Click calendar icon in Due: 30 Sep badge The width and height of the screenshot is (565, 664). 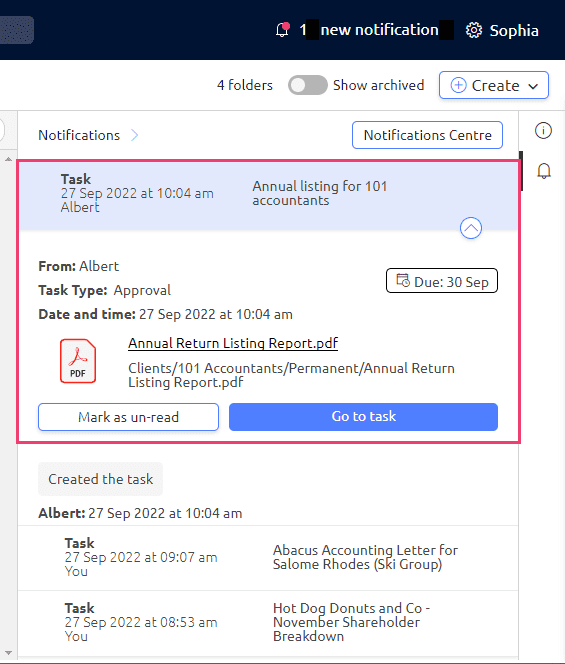(x=403, y=280)
